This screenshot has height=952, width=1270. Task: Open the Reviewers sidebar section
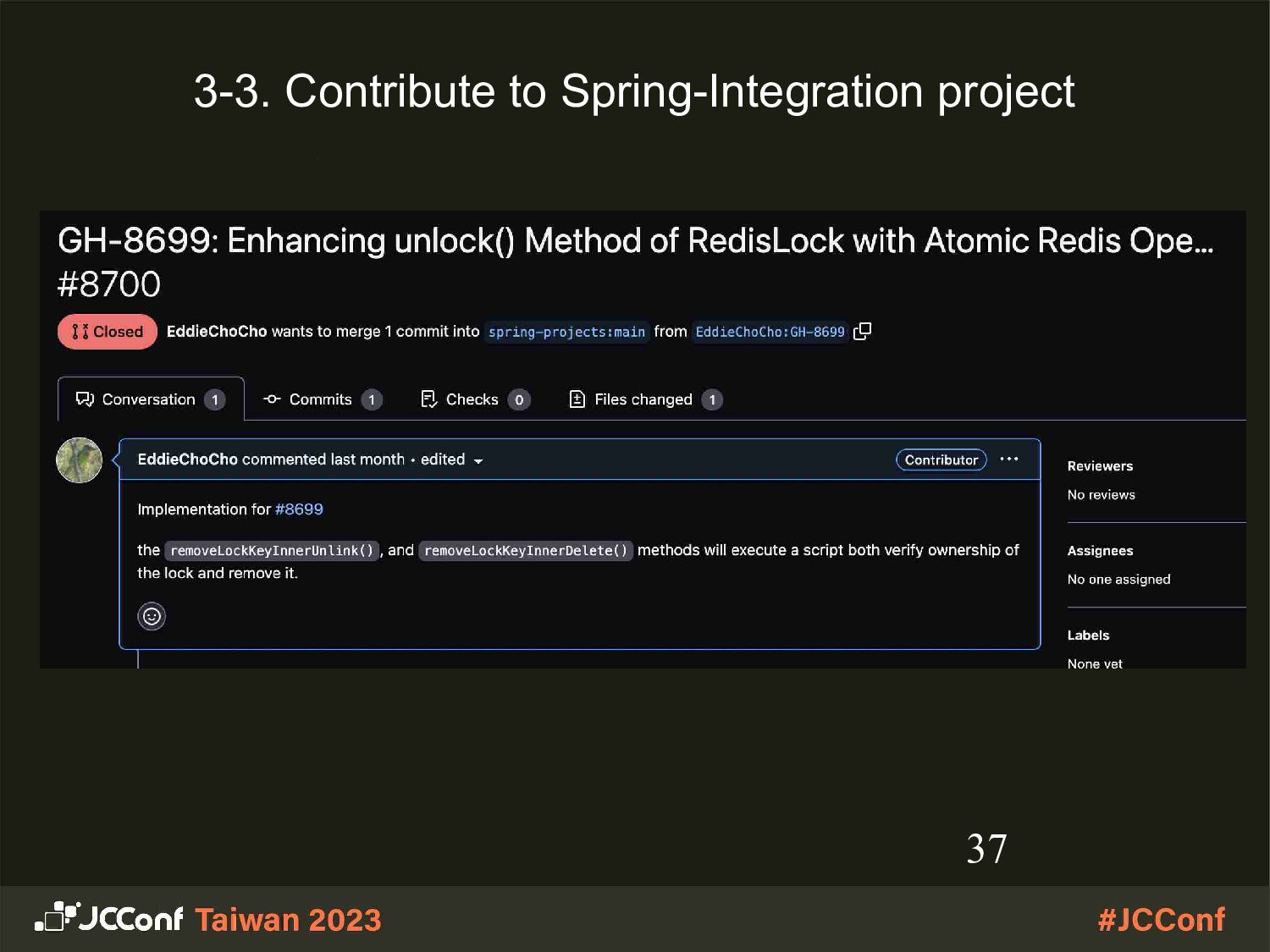pos(1100,466)
